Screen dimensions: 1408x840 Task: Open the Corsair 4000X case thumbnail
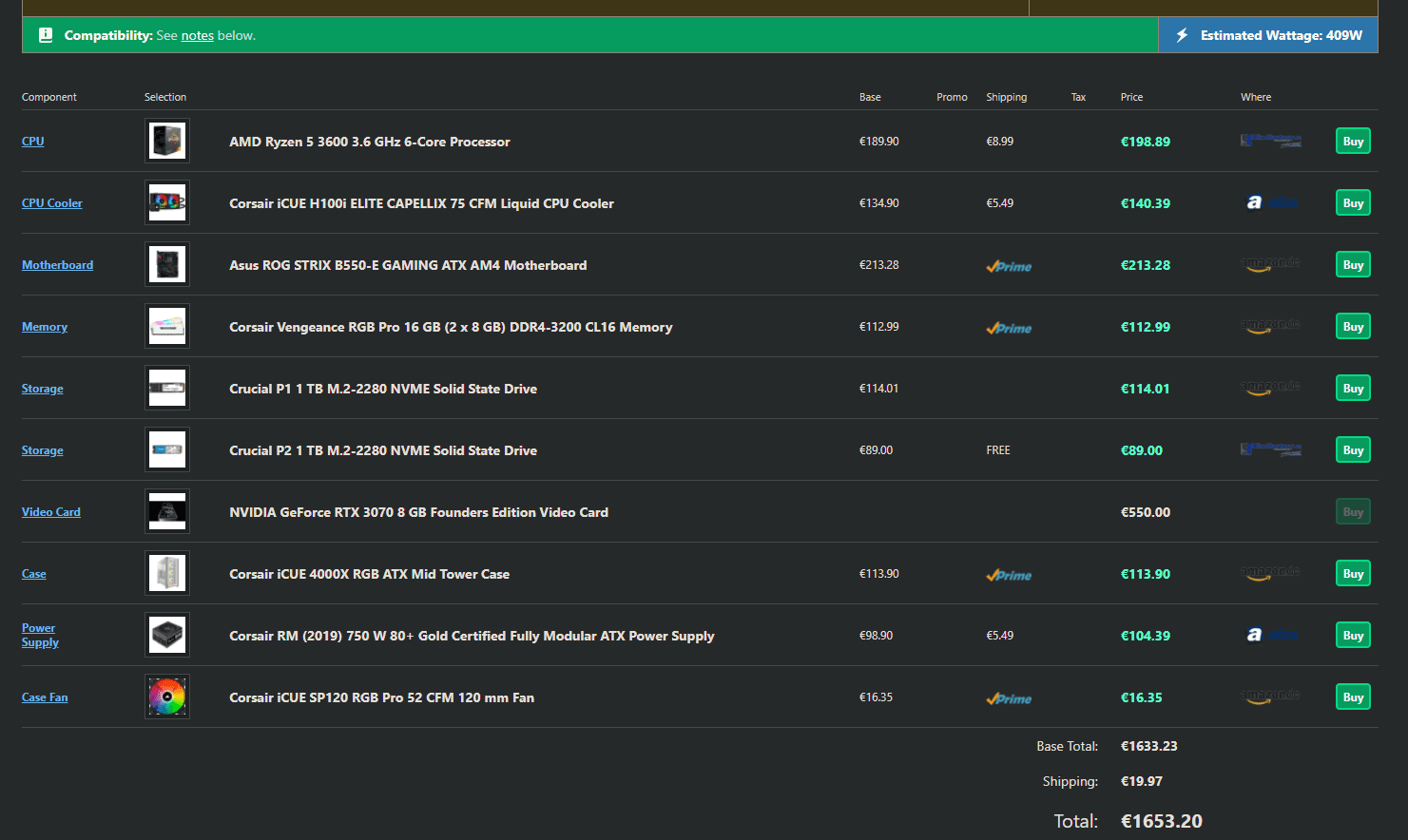click(167, 573)
